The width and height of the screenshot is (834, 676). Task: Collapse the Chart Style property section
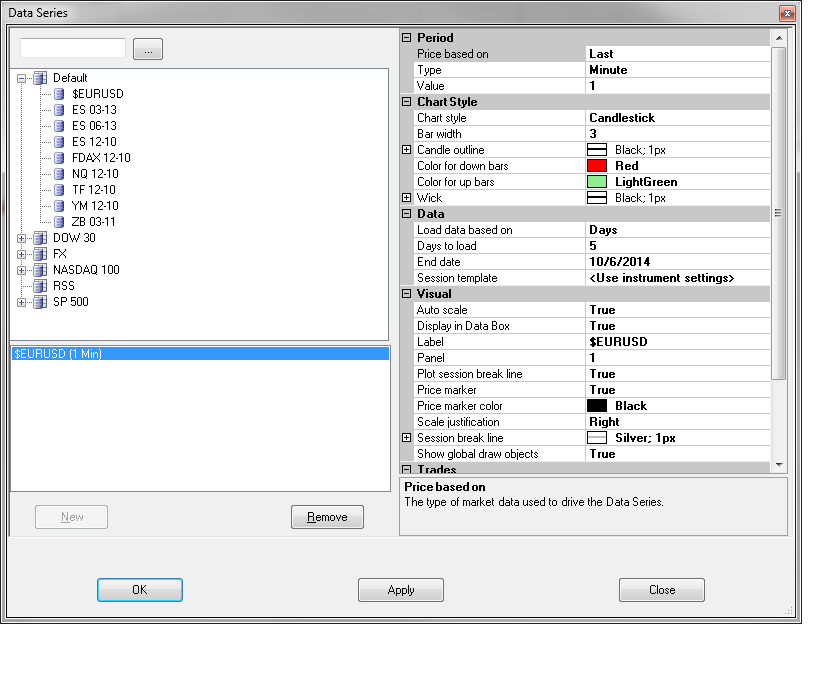[x=406, y=102]
